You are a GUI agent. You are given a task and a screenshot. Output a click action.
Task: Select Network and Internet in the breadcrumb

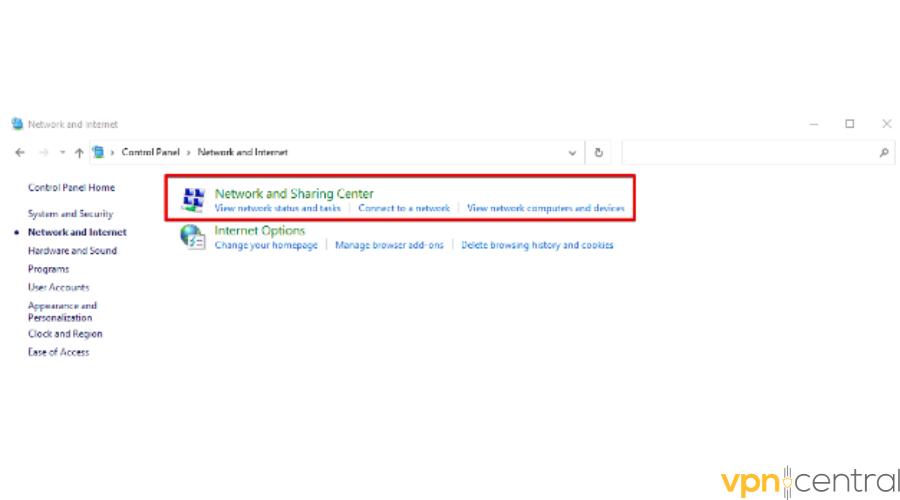pyautogui.click(x=242, y=153)
